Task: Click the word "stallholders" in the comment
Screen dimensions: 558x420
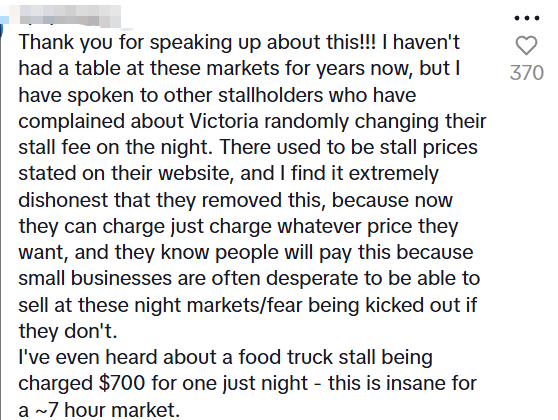Action: [270, 95]
